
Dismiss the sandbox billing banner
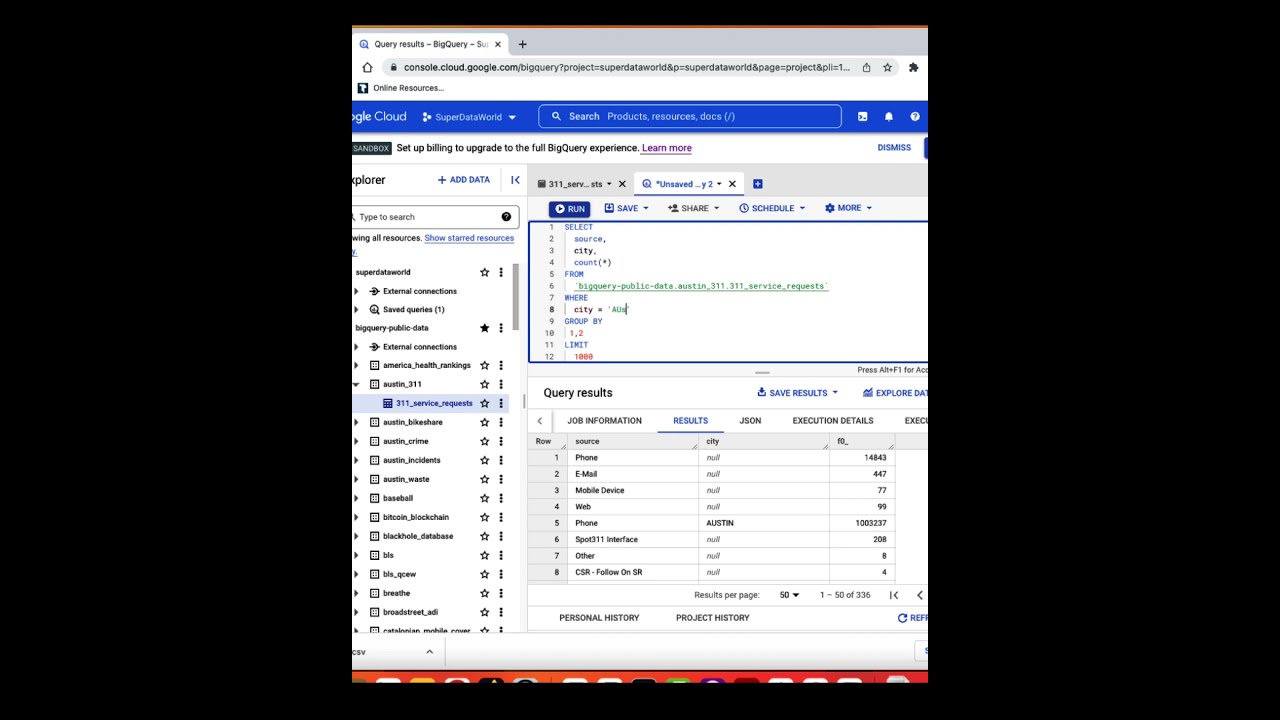coord(894,148)
